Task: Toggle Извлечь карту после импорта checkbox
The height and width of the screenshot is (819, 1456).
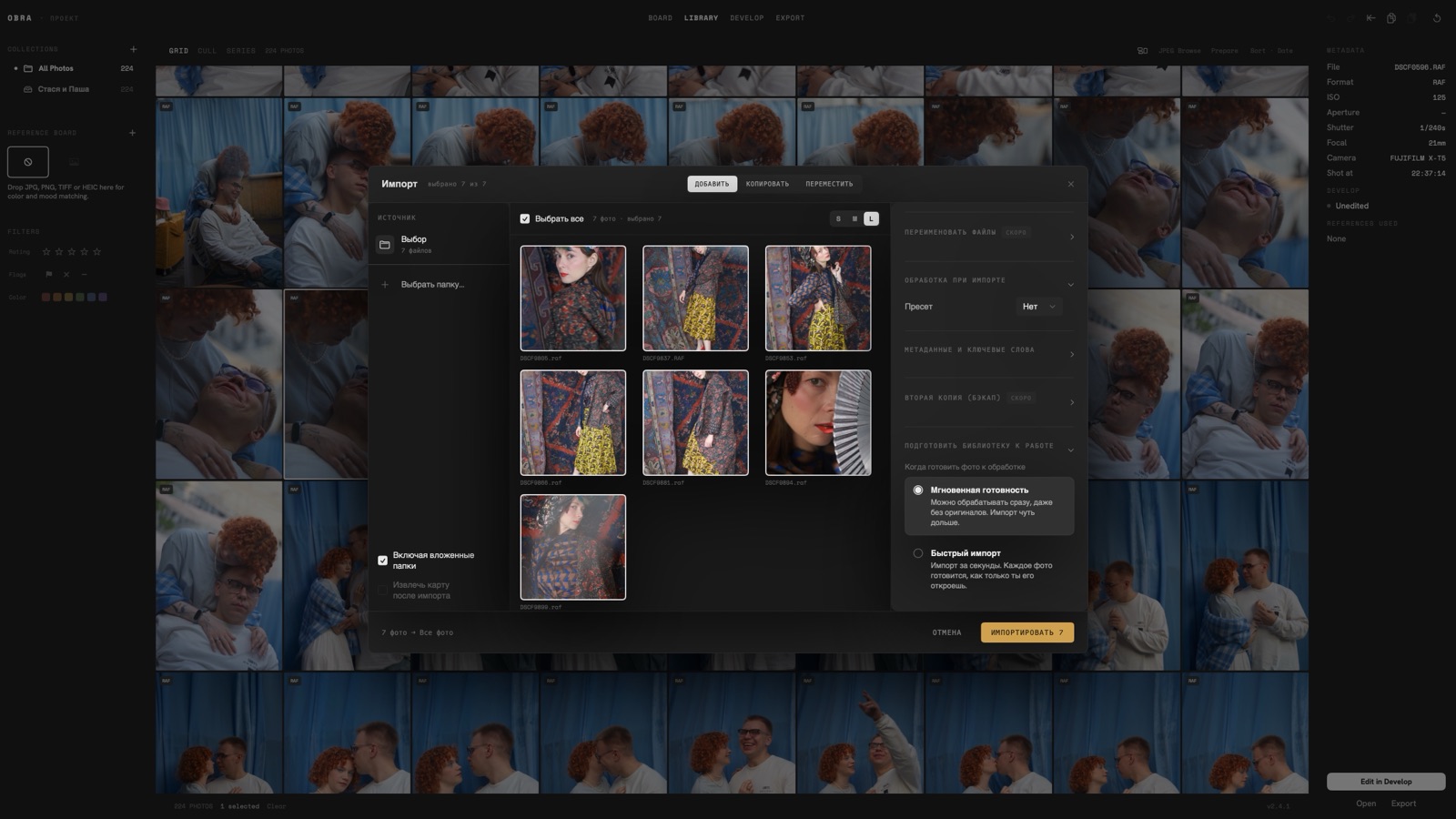Action: click(x=383, y=591)
